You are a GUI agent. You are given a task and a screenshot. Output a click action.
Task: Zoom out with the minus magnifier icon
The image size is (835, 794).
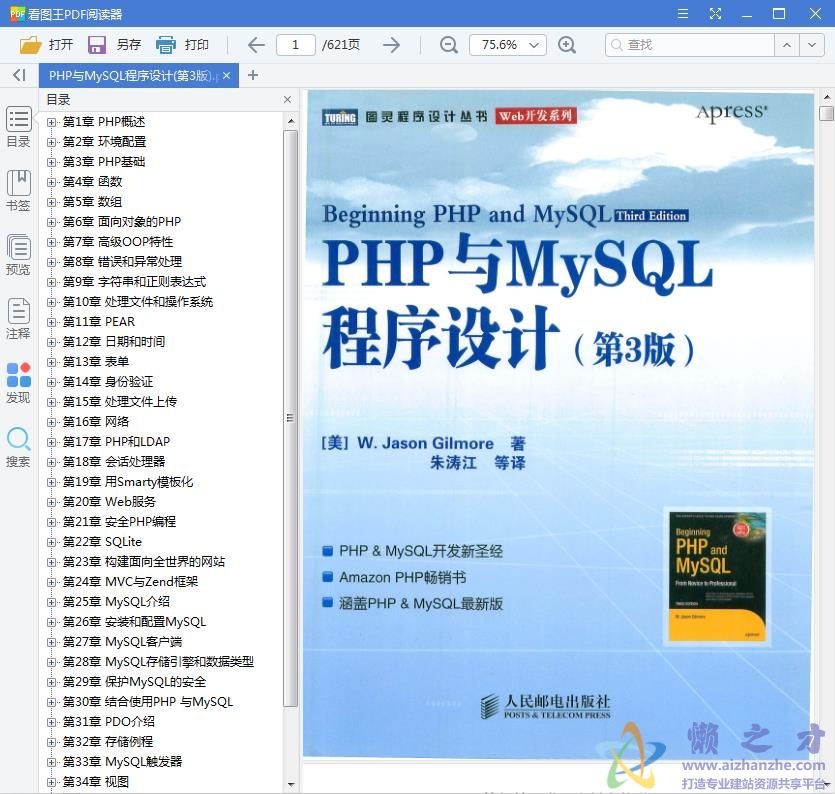point(448,45)
